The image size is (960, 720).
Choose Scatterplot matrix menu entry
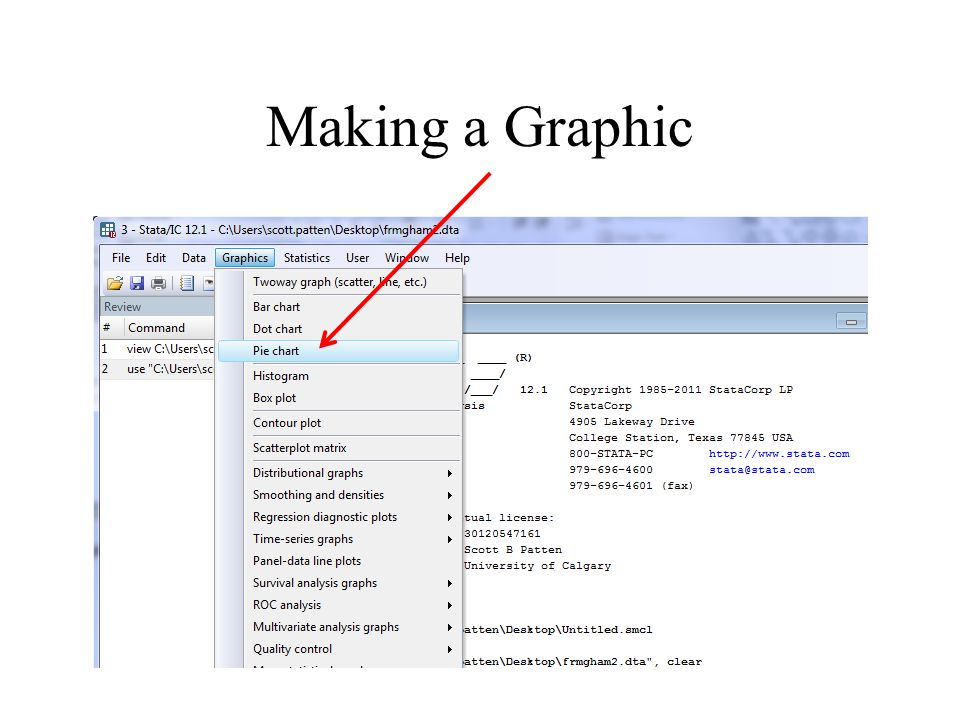click(x=339, y=448)
